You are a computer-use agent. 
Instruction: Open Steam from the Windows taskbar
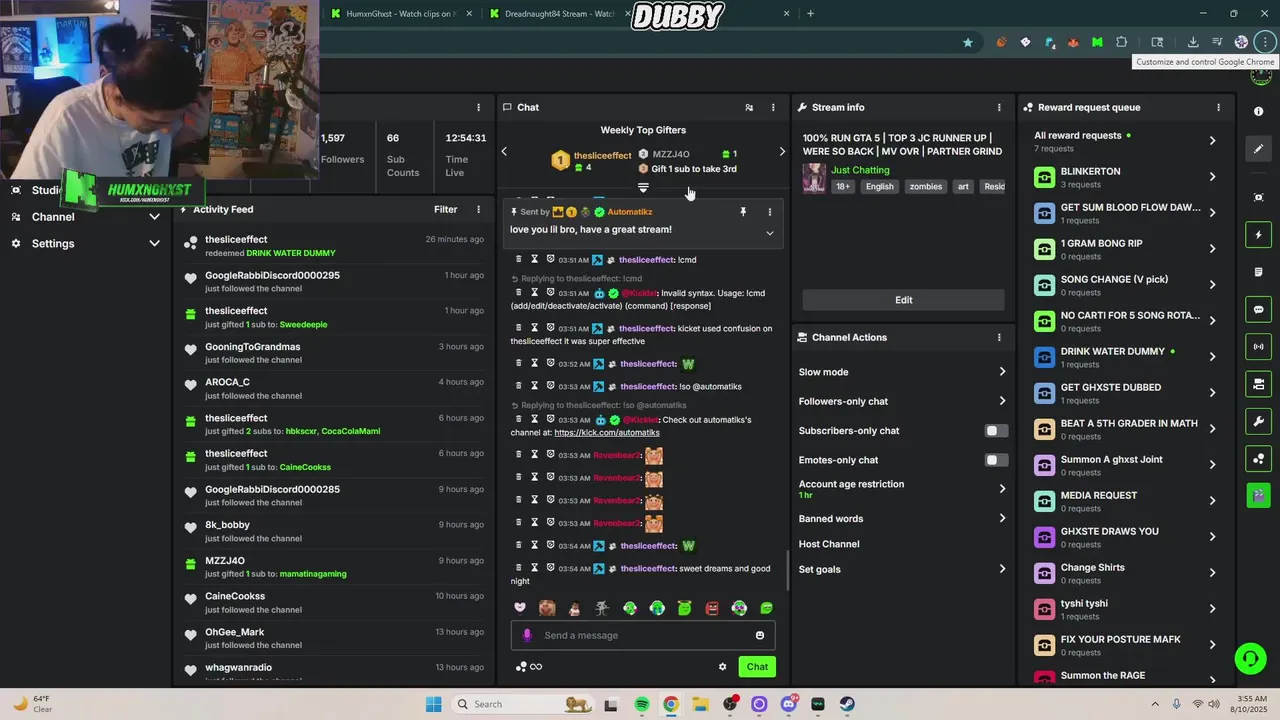[847, 704]
